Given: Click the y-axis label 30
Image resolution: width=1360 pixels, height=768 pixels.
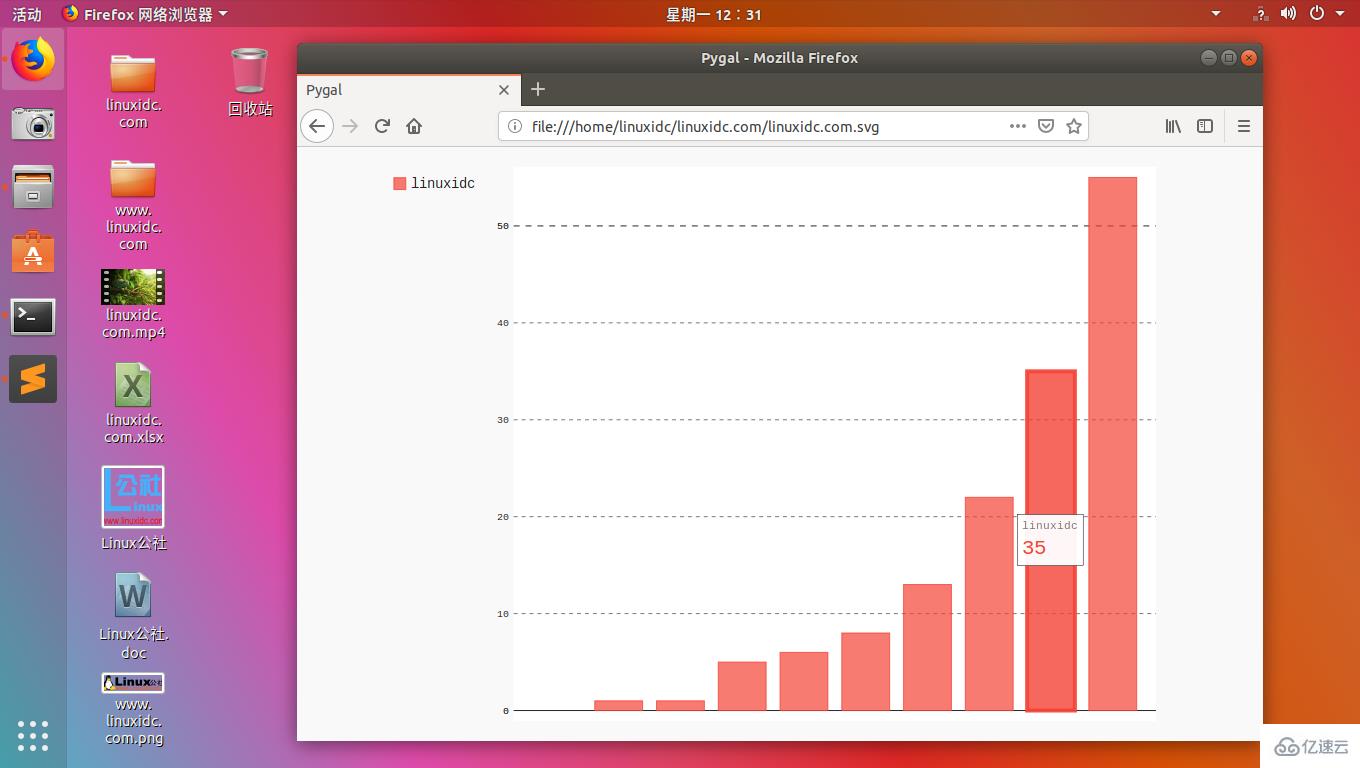Looking at the screenshot, I should click(x=503, y=420).
